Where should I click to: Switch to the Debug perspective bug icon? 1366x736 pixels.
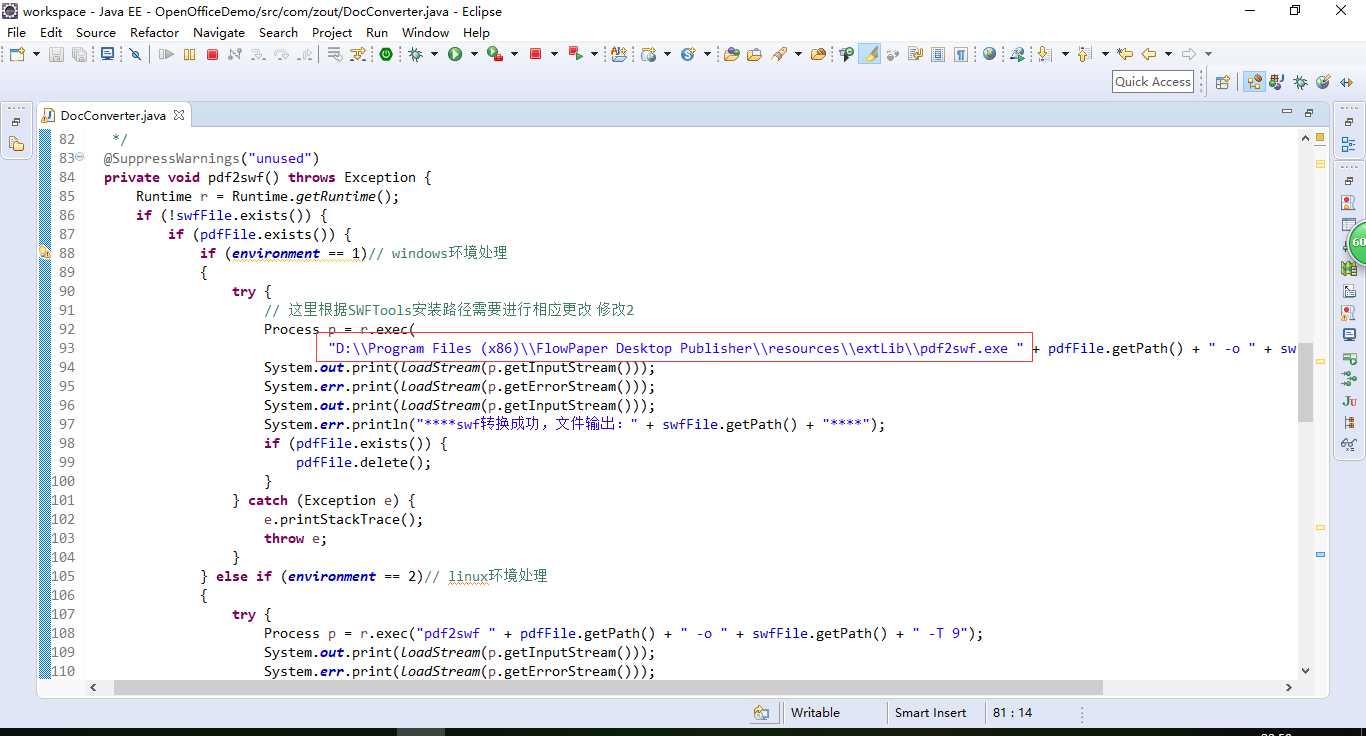[1300, 83]
